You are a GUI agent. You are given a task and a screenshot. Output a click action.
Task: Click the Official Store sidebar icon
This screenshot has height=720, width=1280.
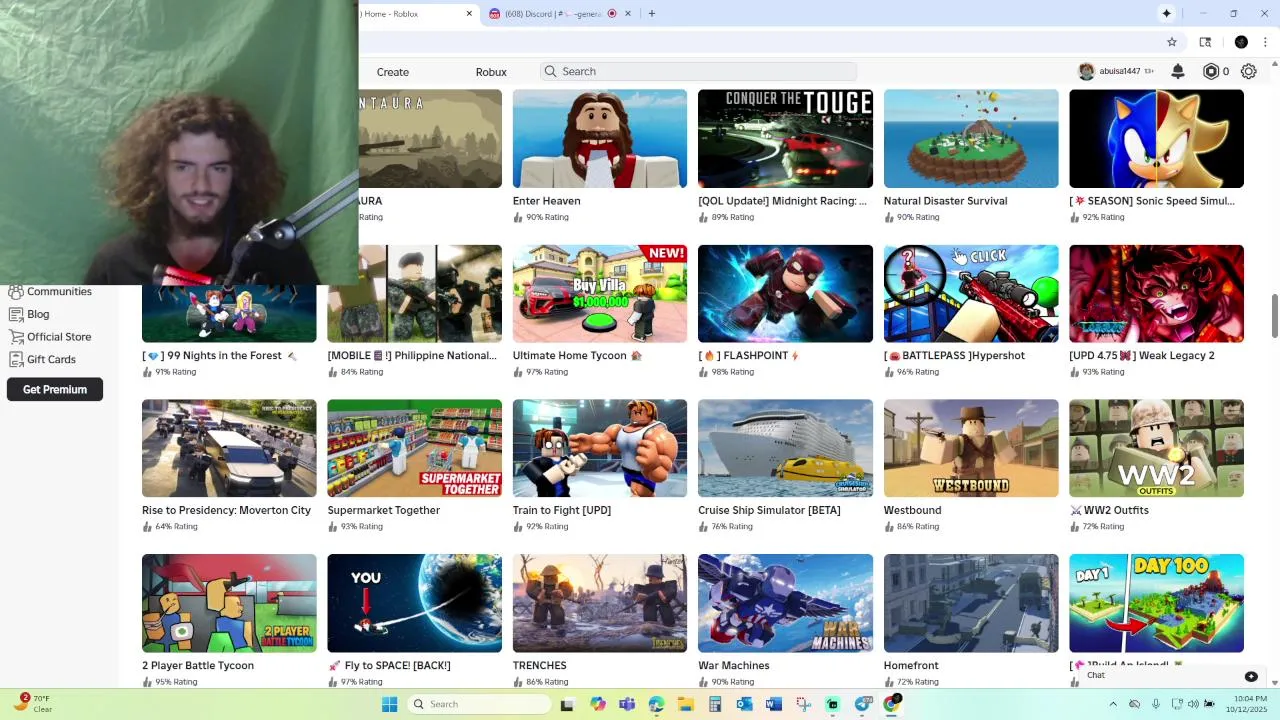tap(15, 337)
